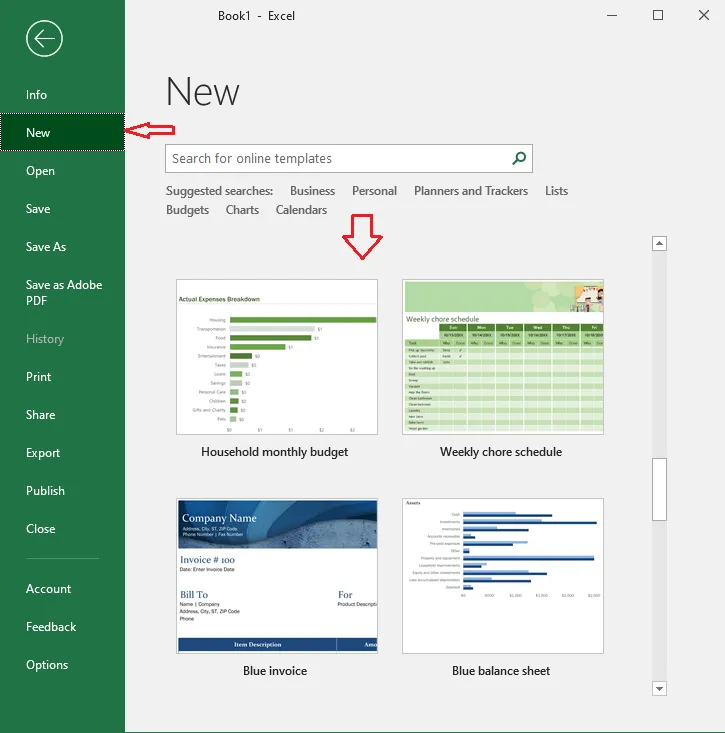Choose Close to close the workbook
The image size is (725, 733).
(62, 529)
